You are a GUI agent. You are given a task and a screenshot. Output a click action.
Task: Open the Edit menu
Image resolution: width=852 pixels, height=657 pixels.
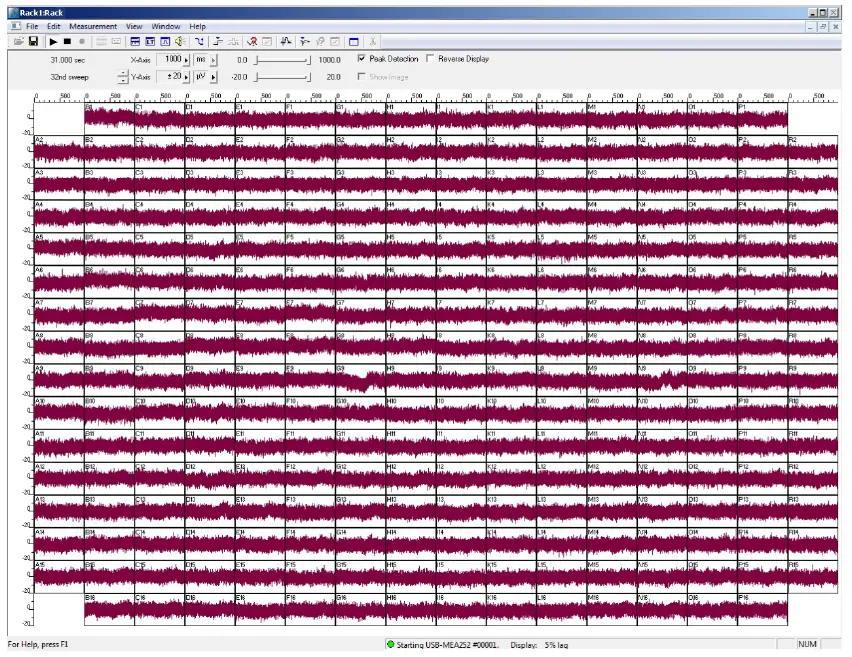pyautogui.click(x=53, y=26)
